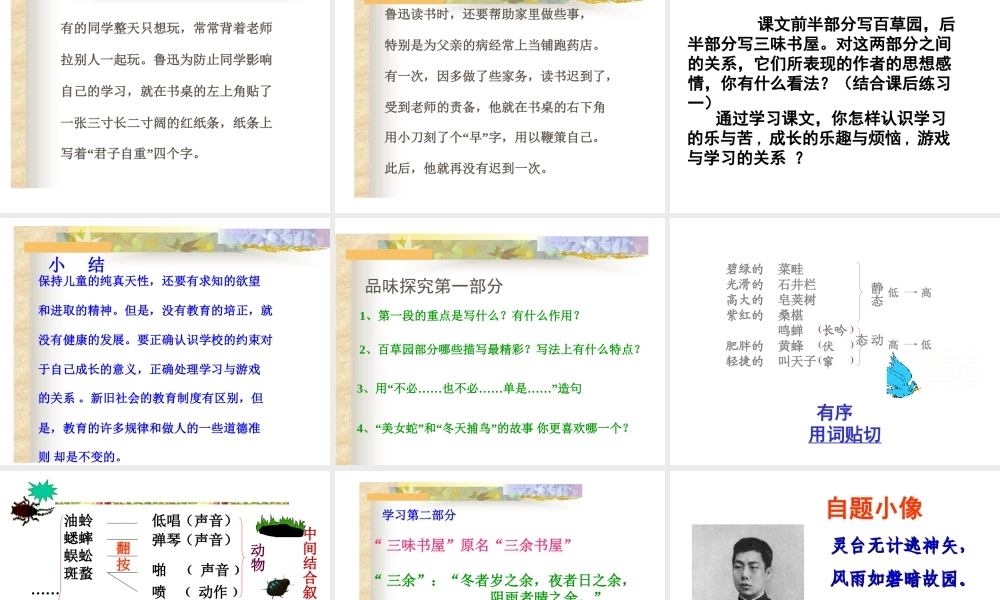The image size is (1000, 600).
Task: Click the 低唱（声音） entry
Action: tap(193, 520)
